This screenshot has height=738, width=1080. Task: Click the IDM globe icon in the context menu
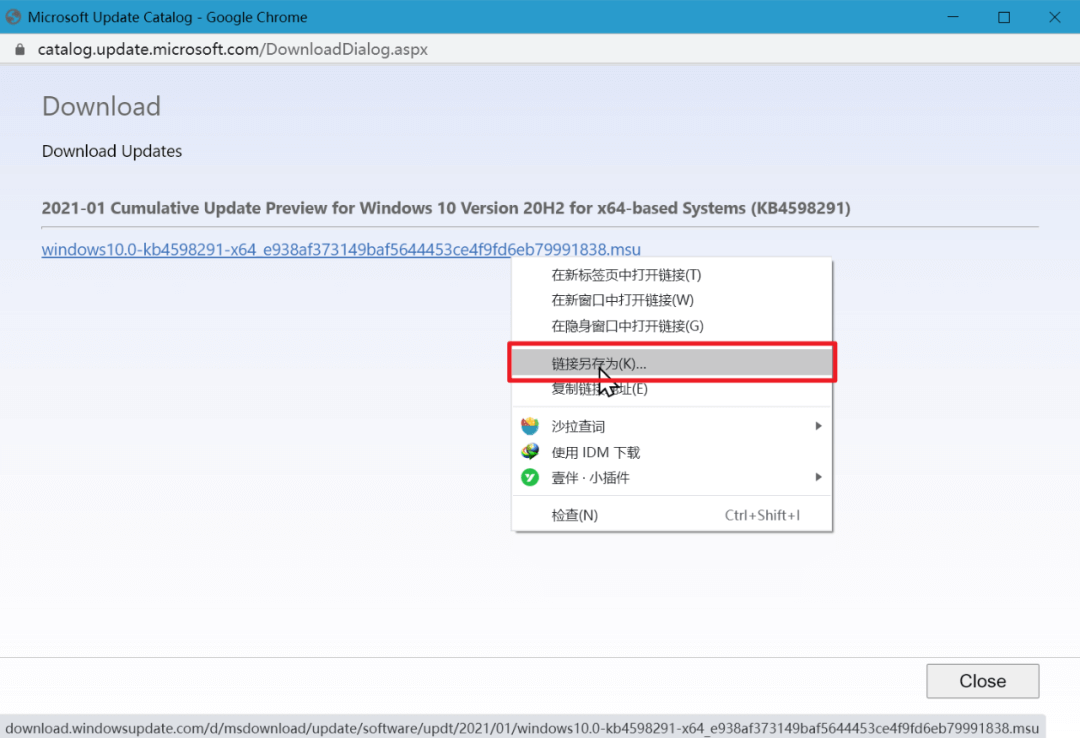(x=530, y=452)
